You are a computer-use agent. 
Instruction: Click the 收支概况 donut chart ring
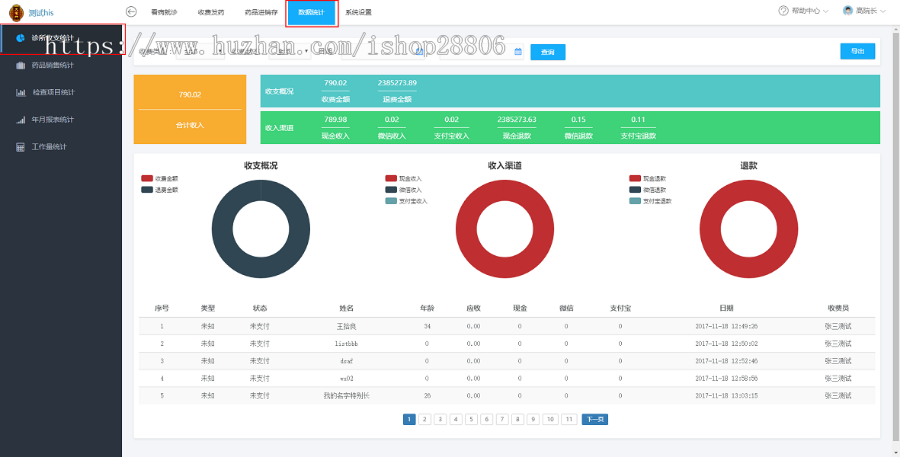(222, 229)
